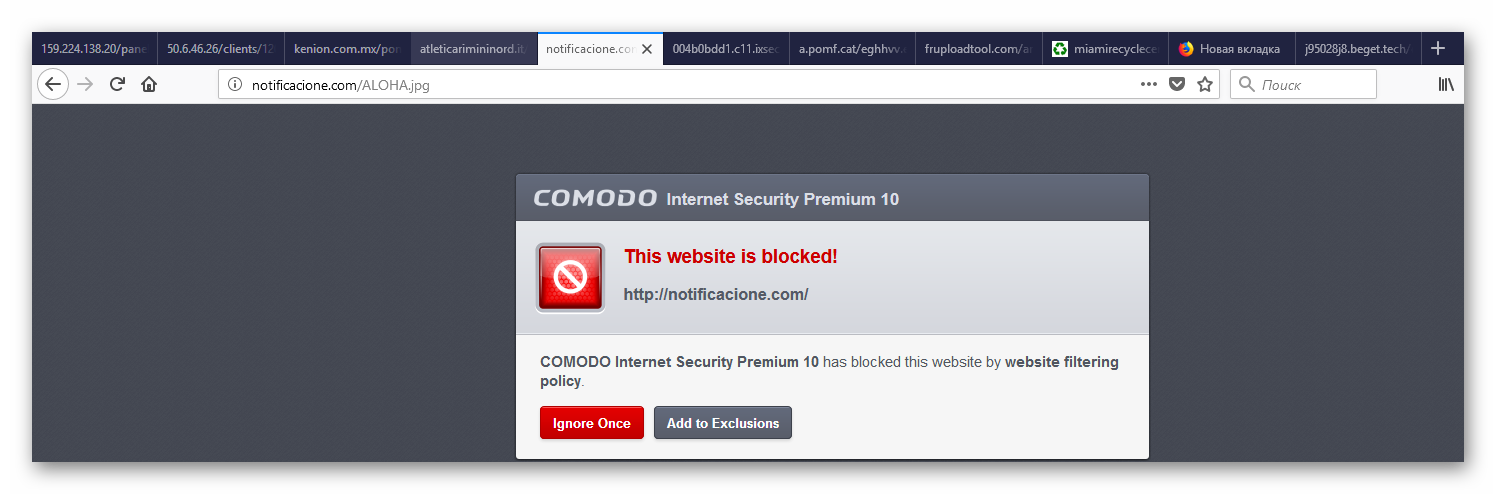Show site information for notificacione.com
1496x494 pixels.
click(x=235, y=85)
